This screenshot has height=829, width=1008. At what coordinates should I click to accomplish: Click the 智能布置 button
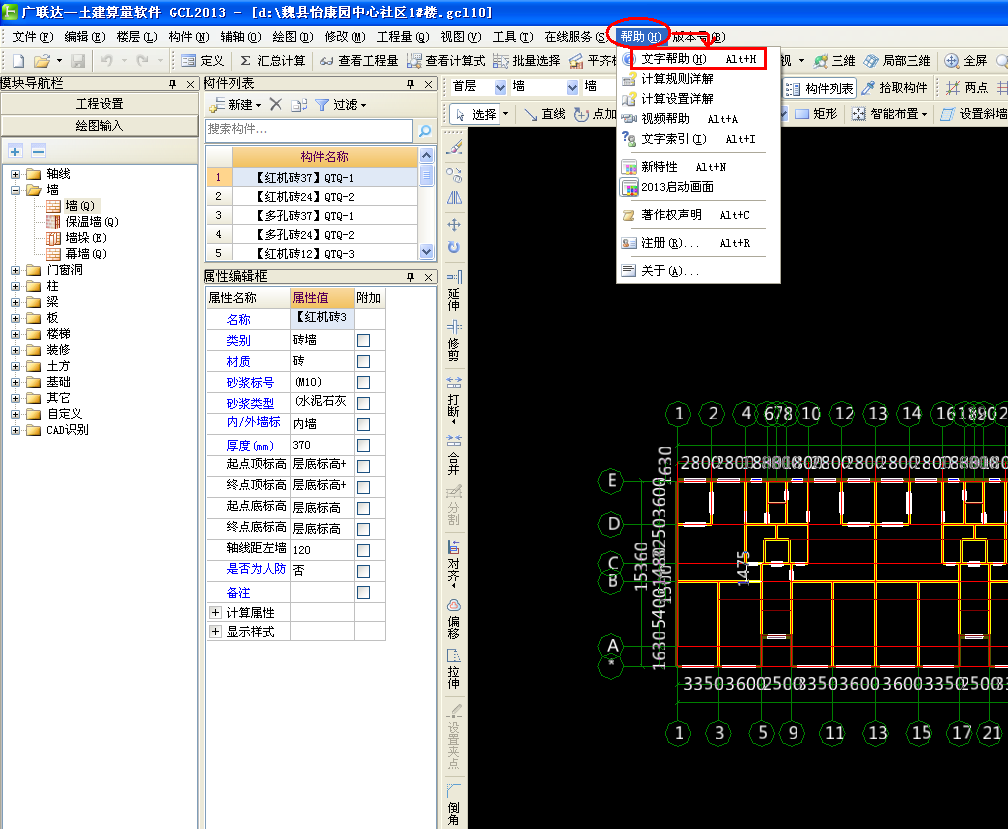[x=891, y=114]
